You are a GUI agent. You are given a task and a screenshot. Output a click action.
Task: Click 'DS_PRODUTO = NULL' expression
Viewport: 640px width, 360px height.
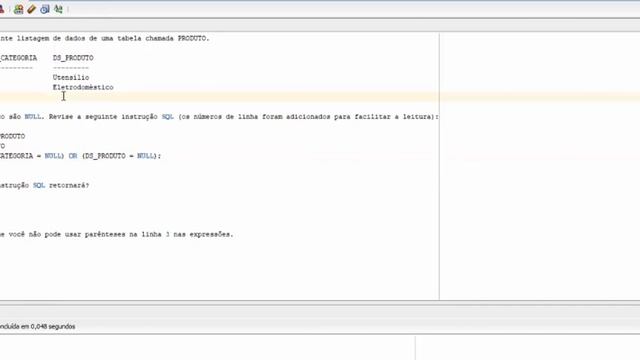tap(119, 156)
